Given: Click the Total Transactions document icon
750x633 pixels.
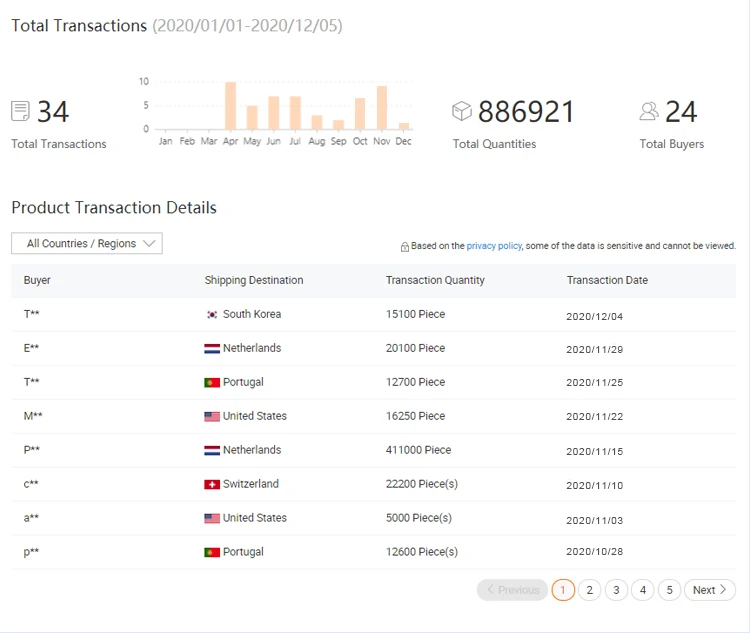Looking at the screenshot, I should (x=20, y=111).
